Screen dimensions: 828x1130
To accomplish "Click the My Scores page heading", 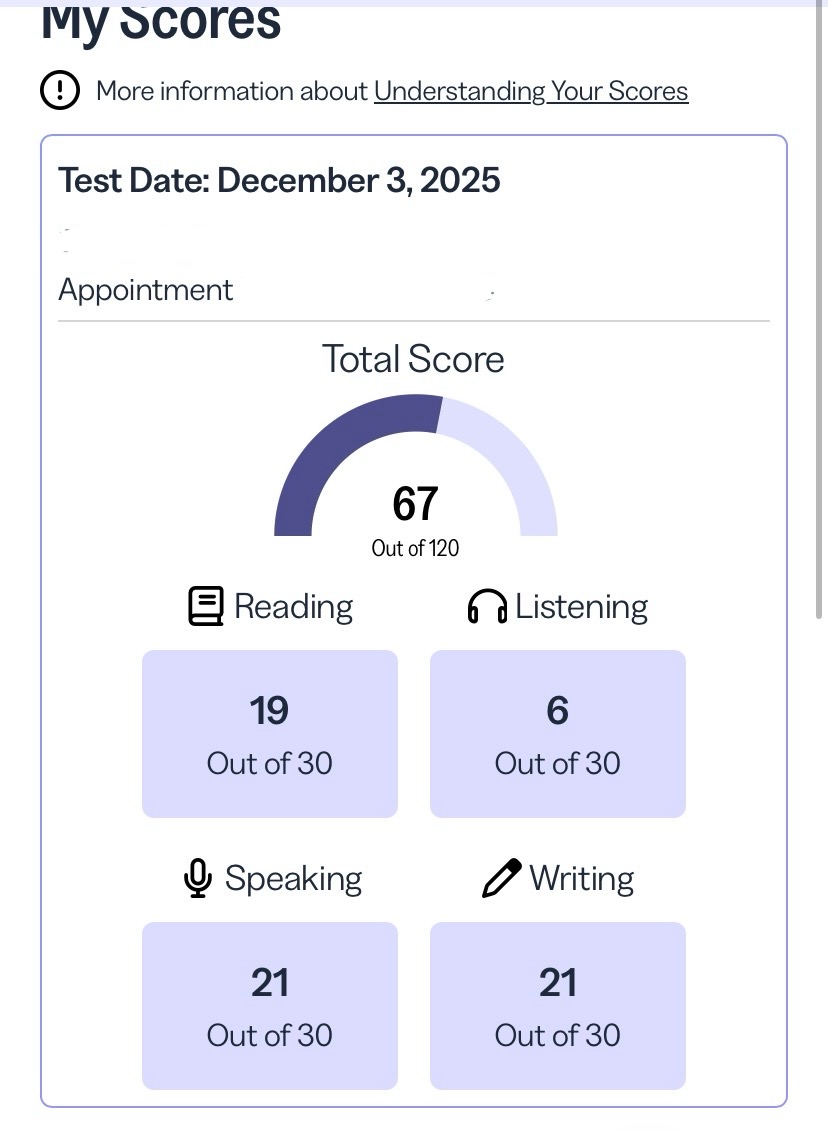I will tap(161, 22).
